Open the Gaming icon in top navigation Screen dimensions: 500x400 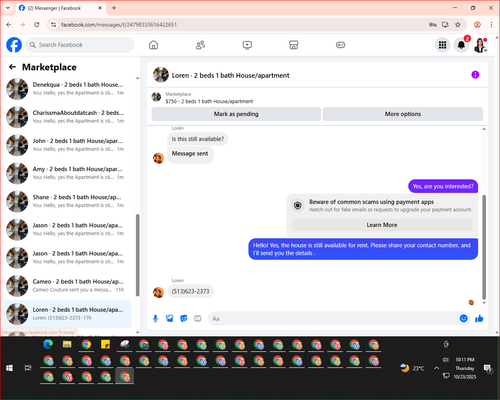coord(340,45)
